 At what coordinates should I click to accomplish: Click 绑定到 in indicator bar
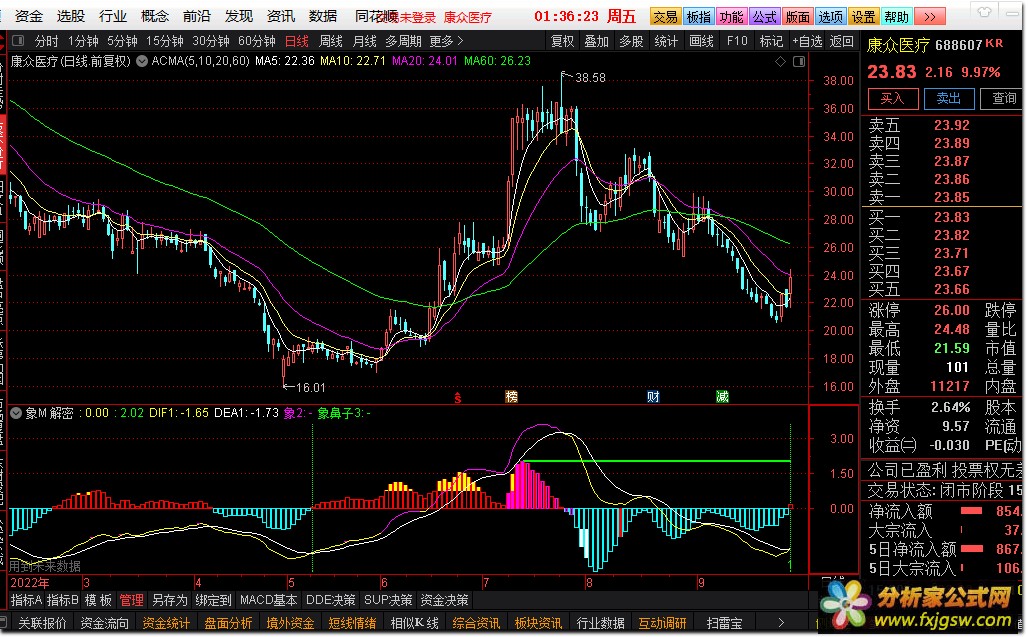(x=213, y=600)
